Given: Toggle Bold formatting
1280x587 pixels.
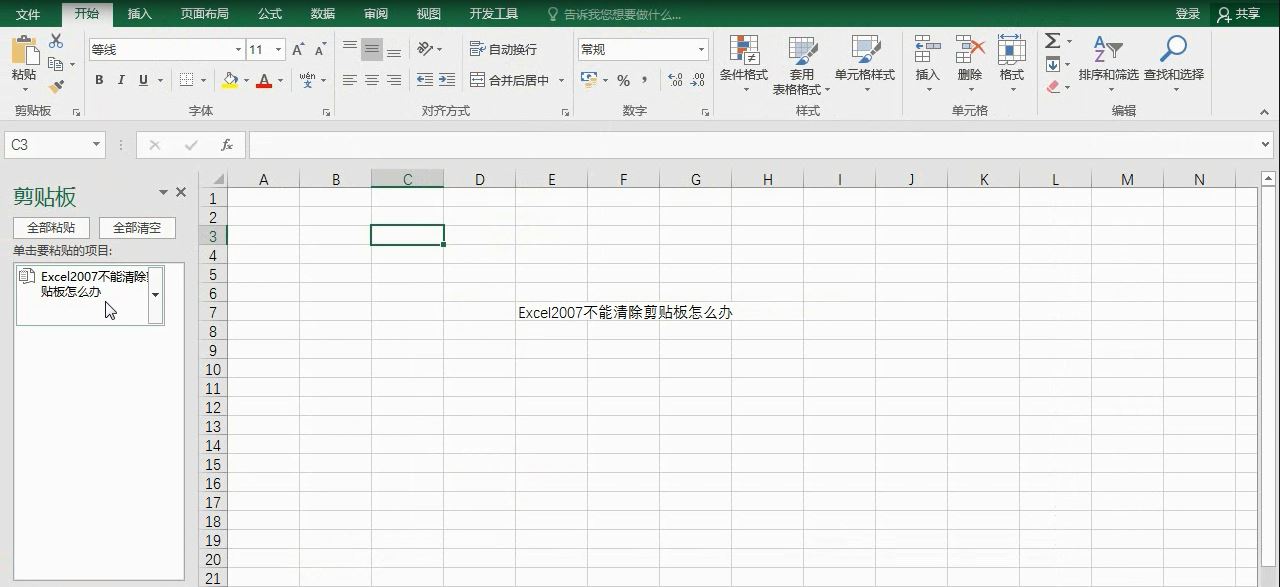Looking at the screenshot, I should (99, 80).
